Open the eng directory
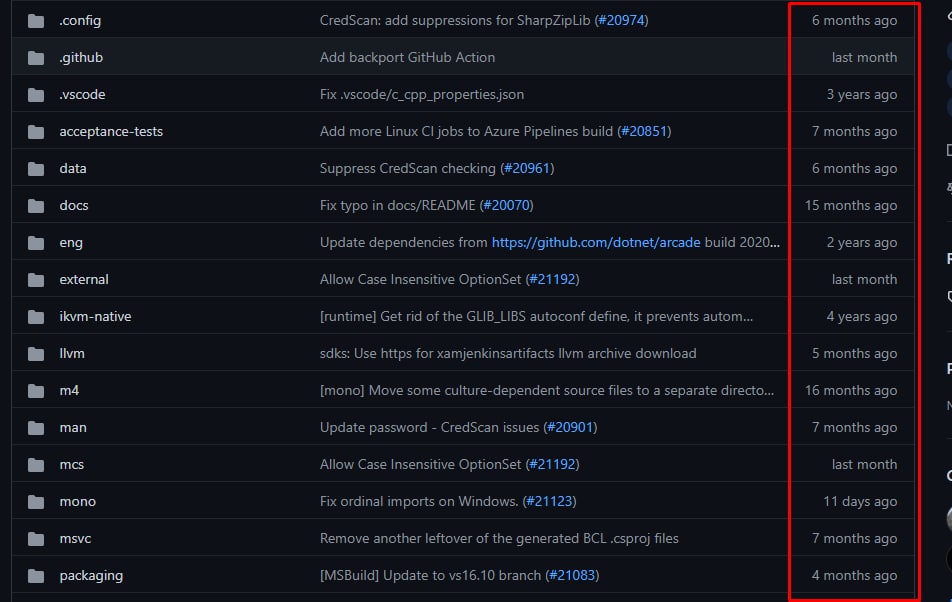952x602 pixels. (x=71, y=243)
